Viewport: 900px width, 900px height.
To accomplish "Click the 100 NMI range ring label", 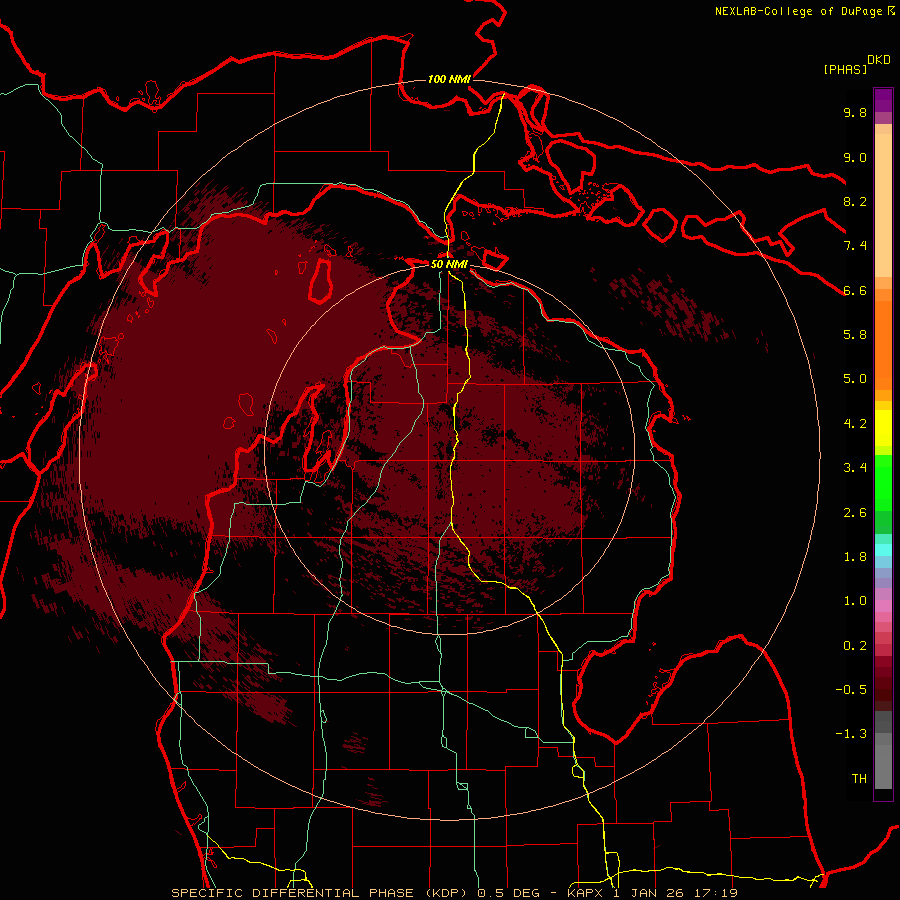I will (449, 79).
